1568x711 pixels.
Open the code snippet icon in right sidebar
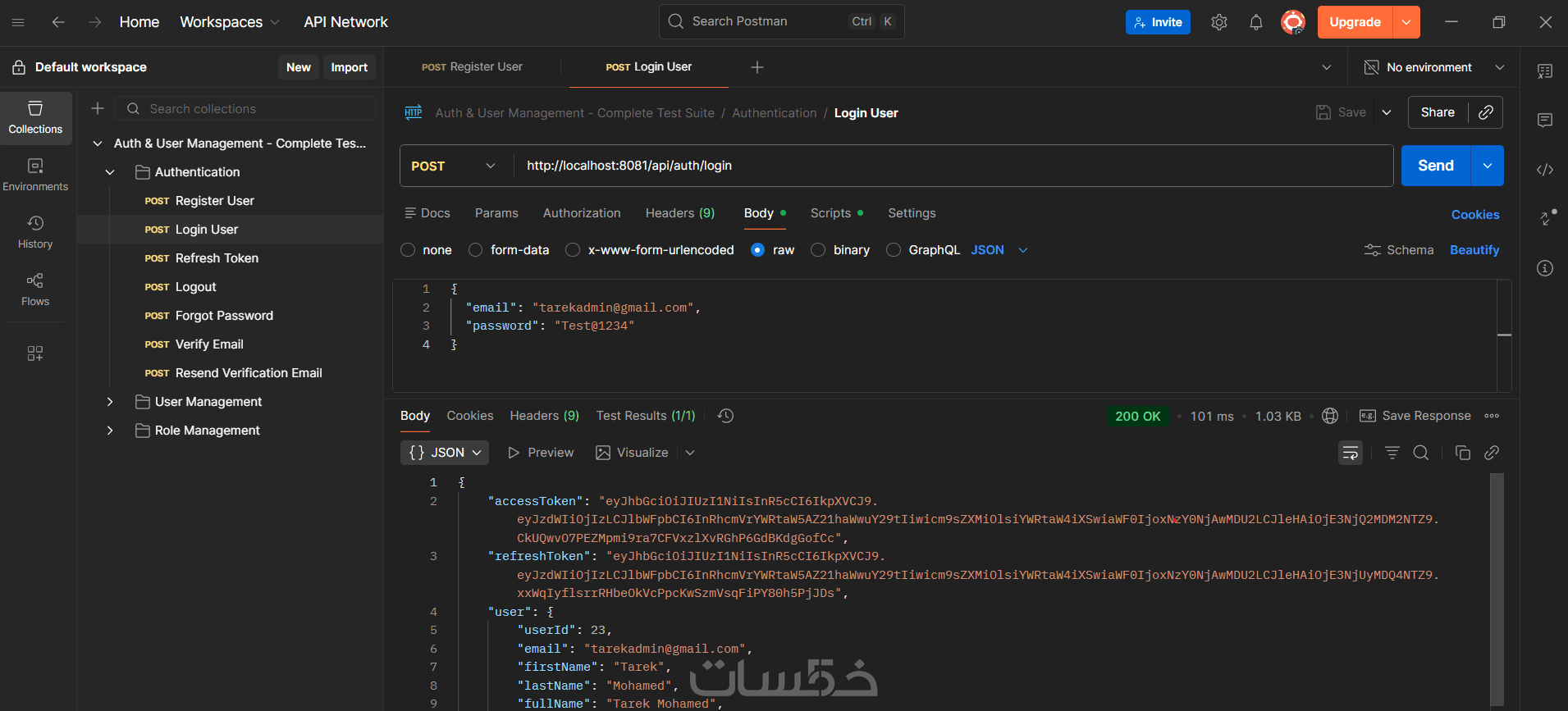pyautogui.click(x=1545, y=170)
